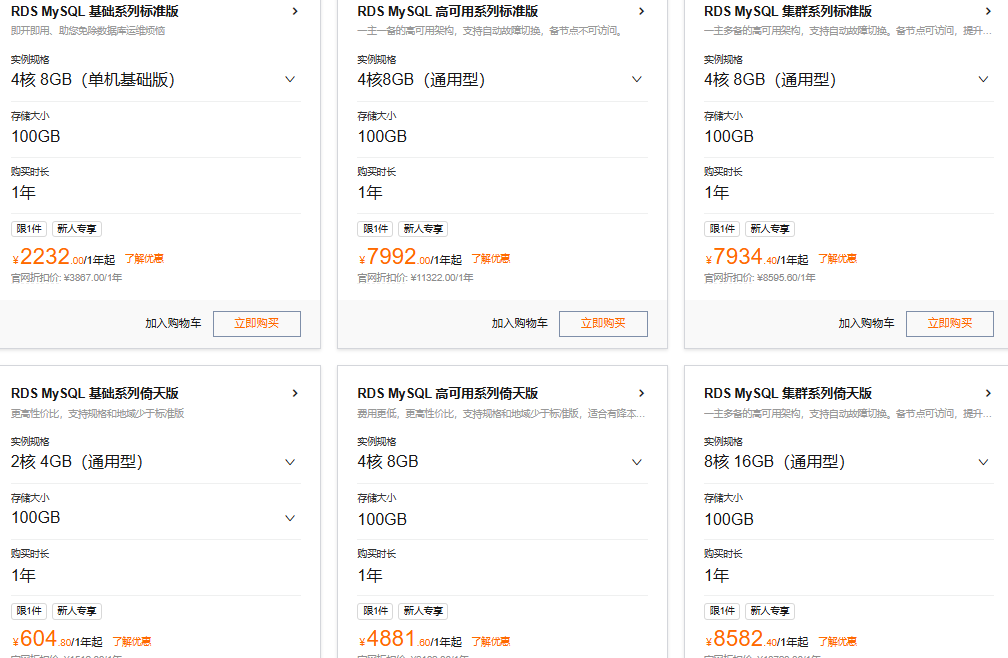Viewport: 1008px width, 658px height.
Task: Open 了解优惠 link next to ¥604.80
Action: click(x=131, y=641)
